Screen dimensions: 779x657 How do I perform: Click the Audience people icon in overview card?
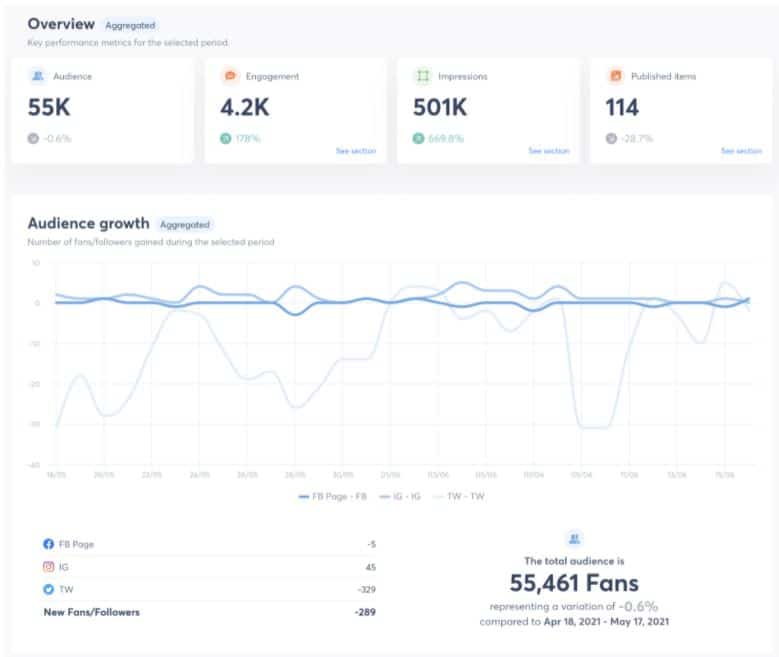[38, 76]
